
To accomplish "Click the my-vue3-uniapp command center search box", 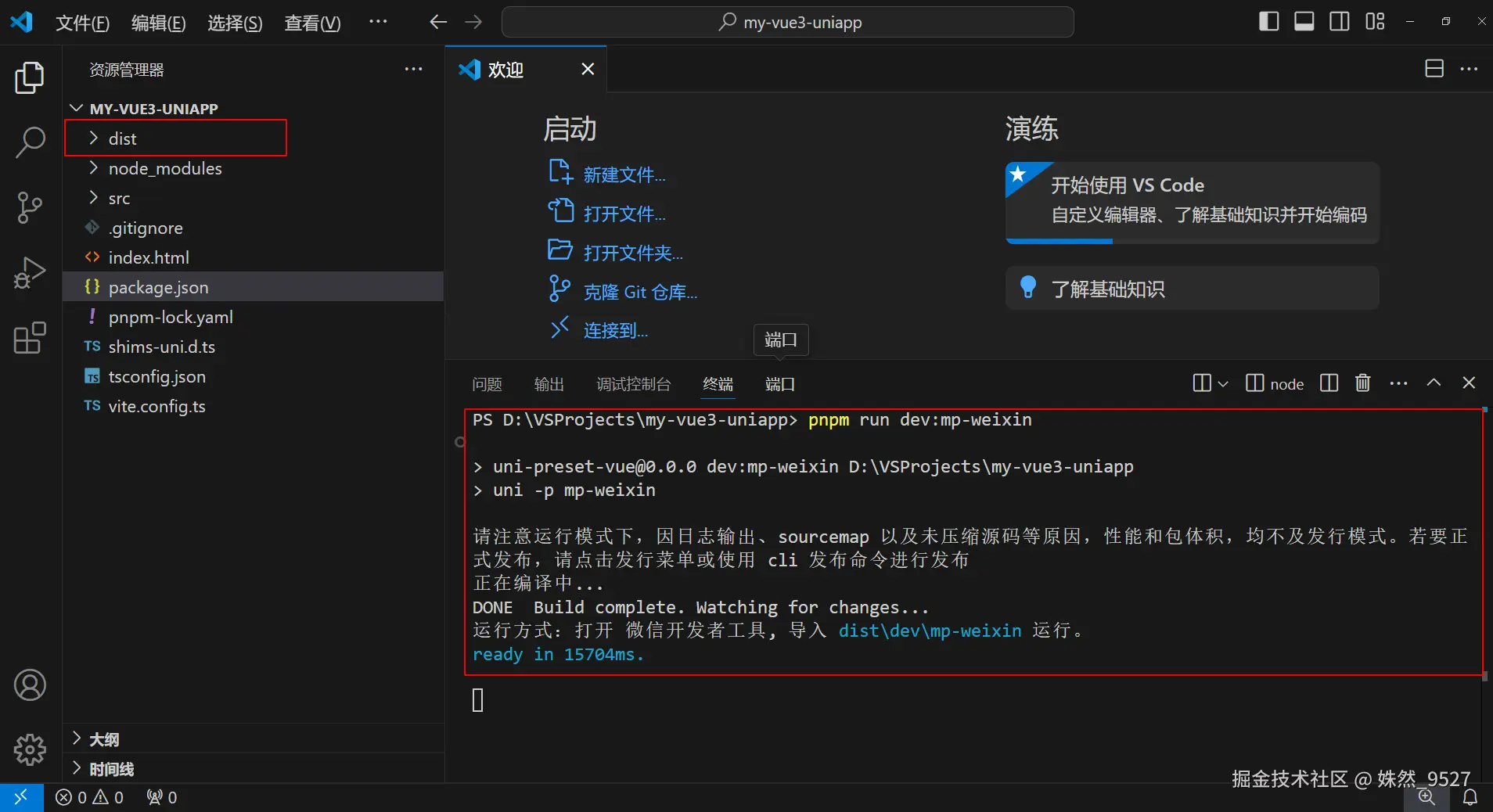I will (x=787, y=22).
